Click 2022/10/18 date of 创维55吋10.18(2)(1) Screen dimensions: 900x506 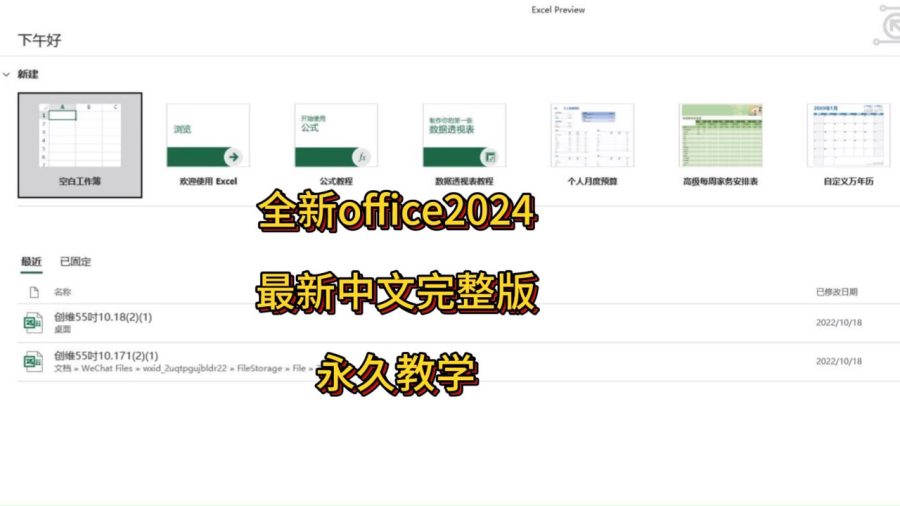(839, 322)
